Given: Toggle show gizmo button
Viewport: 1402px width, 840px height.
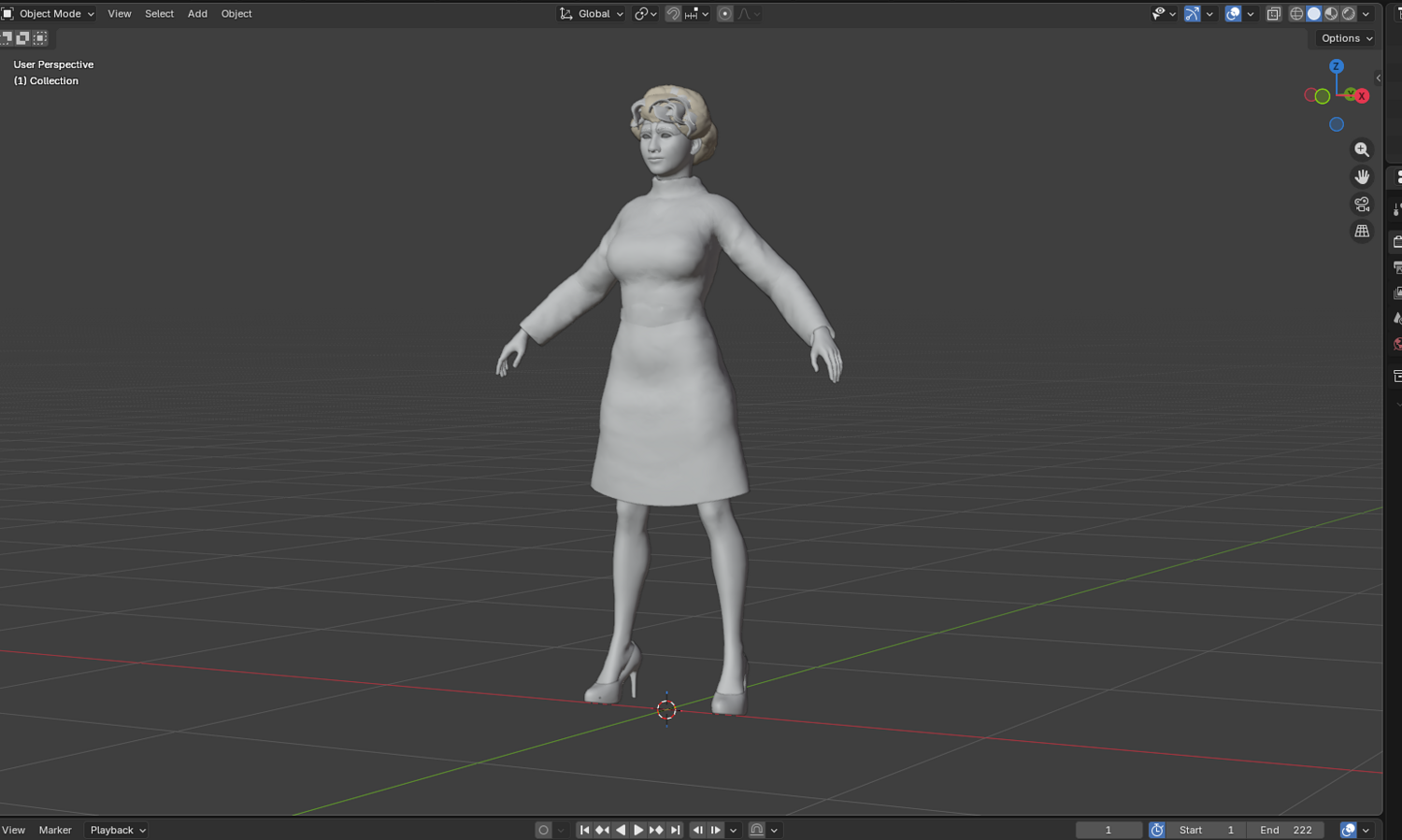Looking at the screenshot, I should pyautogui.click(x=1192, y=14).
